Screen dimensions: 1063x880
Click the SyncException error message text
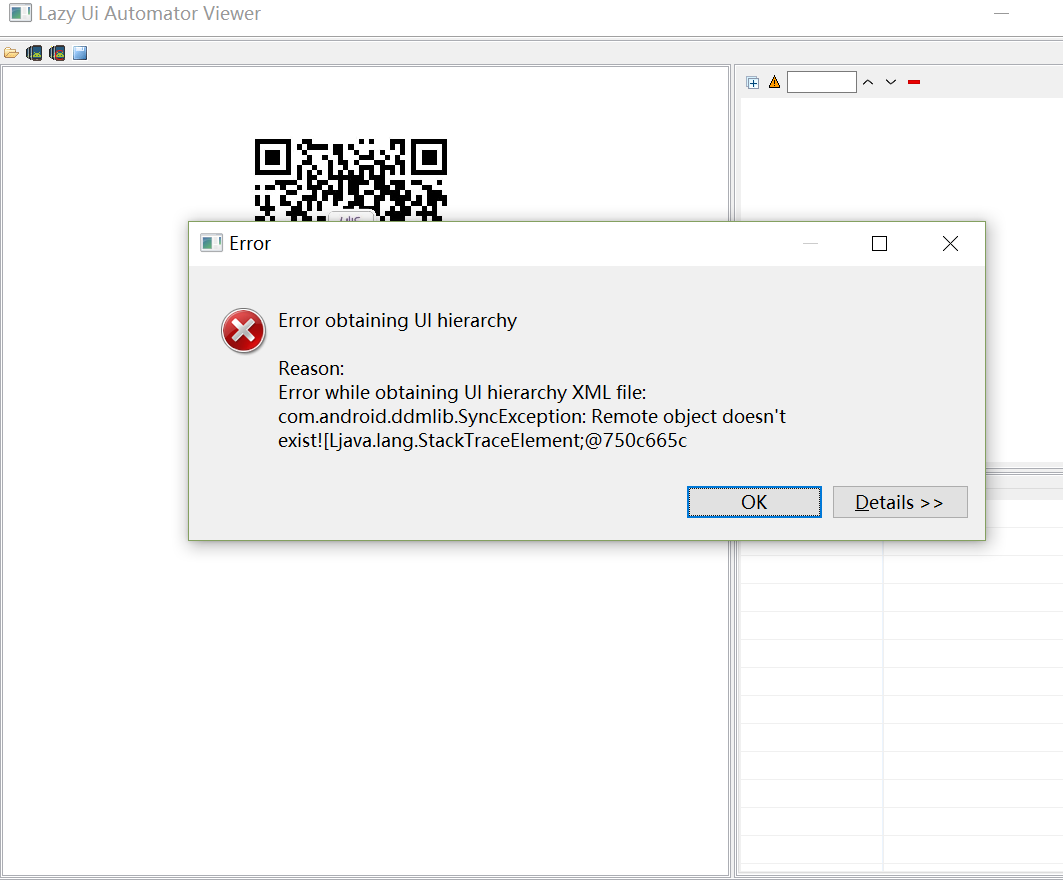(x=532, y=416)
